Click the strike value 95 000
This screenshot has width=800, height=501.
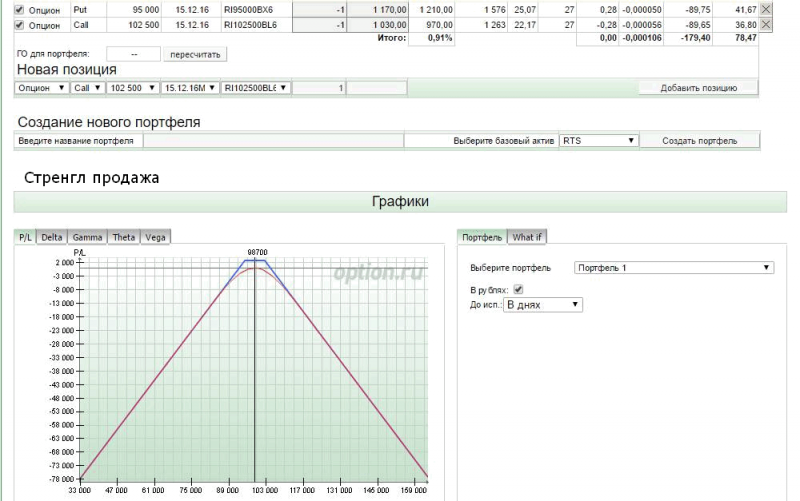pos(146,10)
